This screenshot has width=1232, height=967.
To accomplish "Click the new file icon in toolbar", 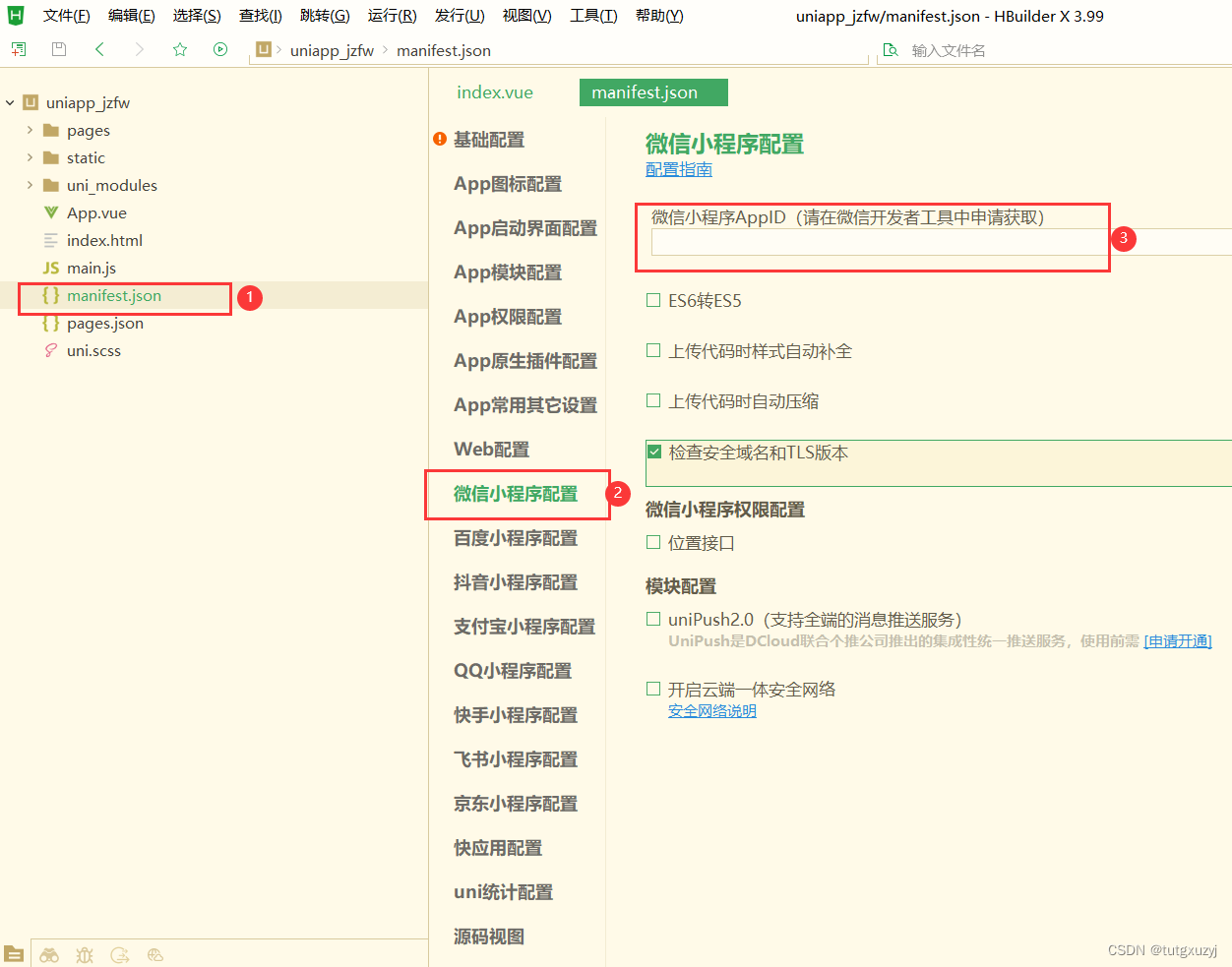I will [x=18, y=47].
